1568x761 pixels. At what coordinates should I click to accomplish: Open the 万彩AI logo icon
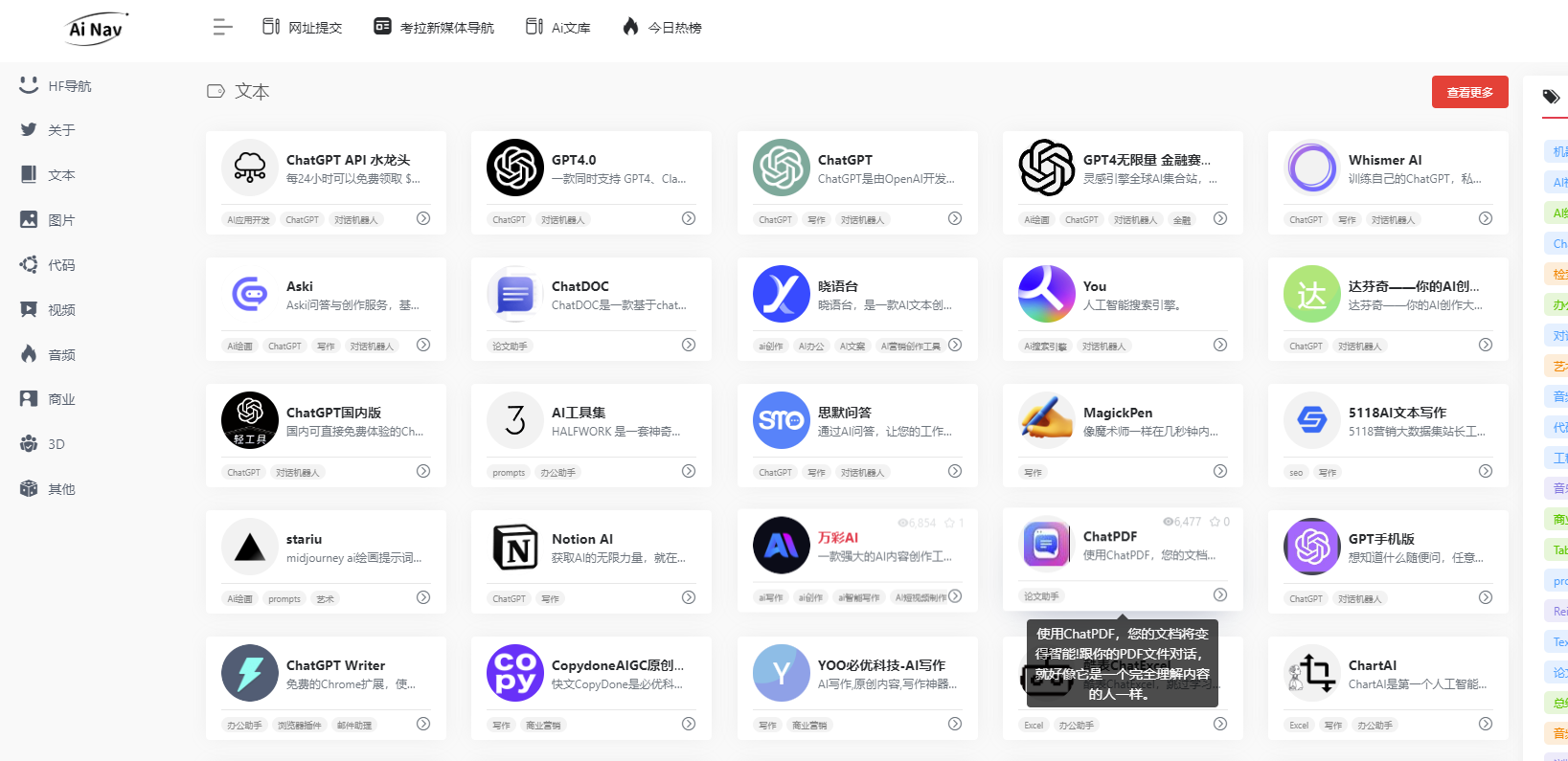point(782,546)
